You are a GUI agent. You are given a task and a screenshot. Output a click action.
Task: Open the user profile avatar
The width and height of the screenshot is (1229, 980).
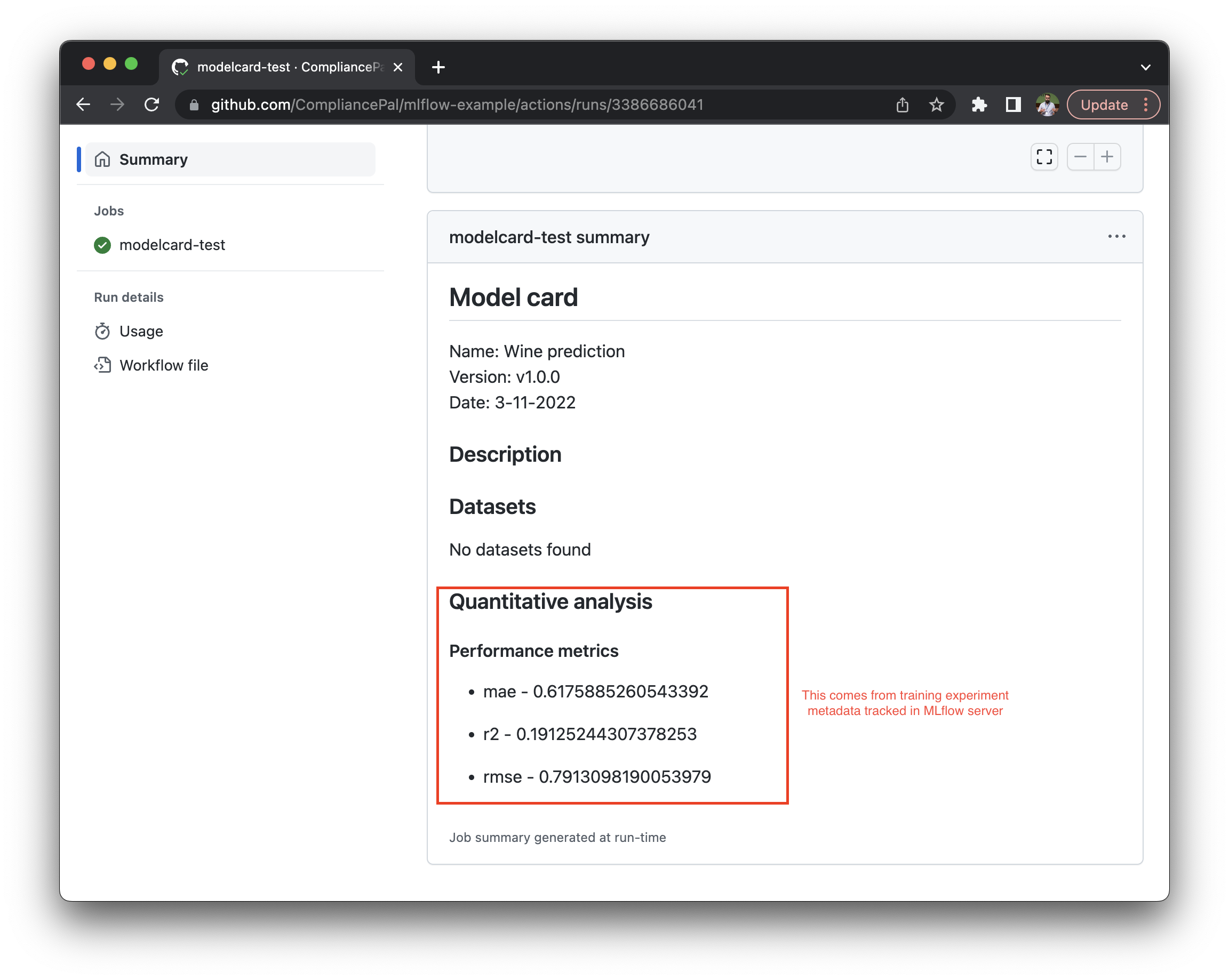click(x=1047, y=105)
